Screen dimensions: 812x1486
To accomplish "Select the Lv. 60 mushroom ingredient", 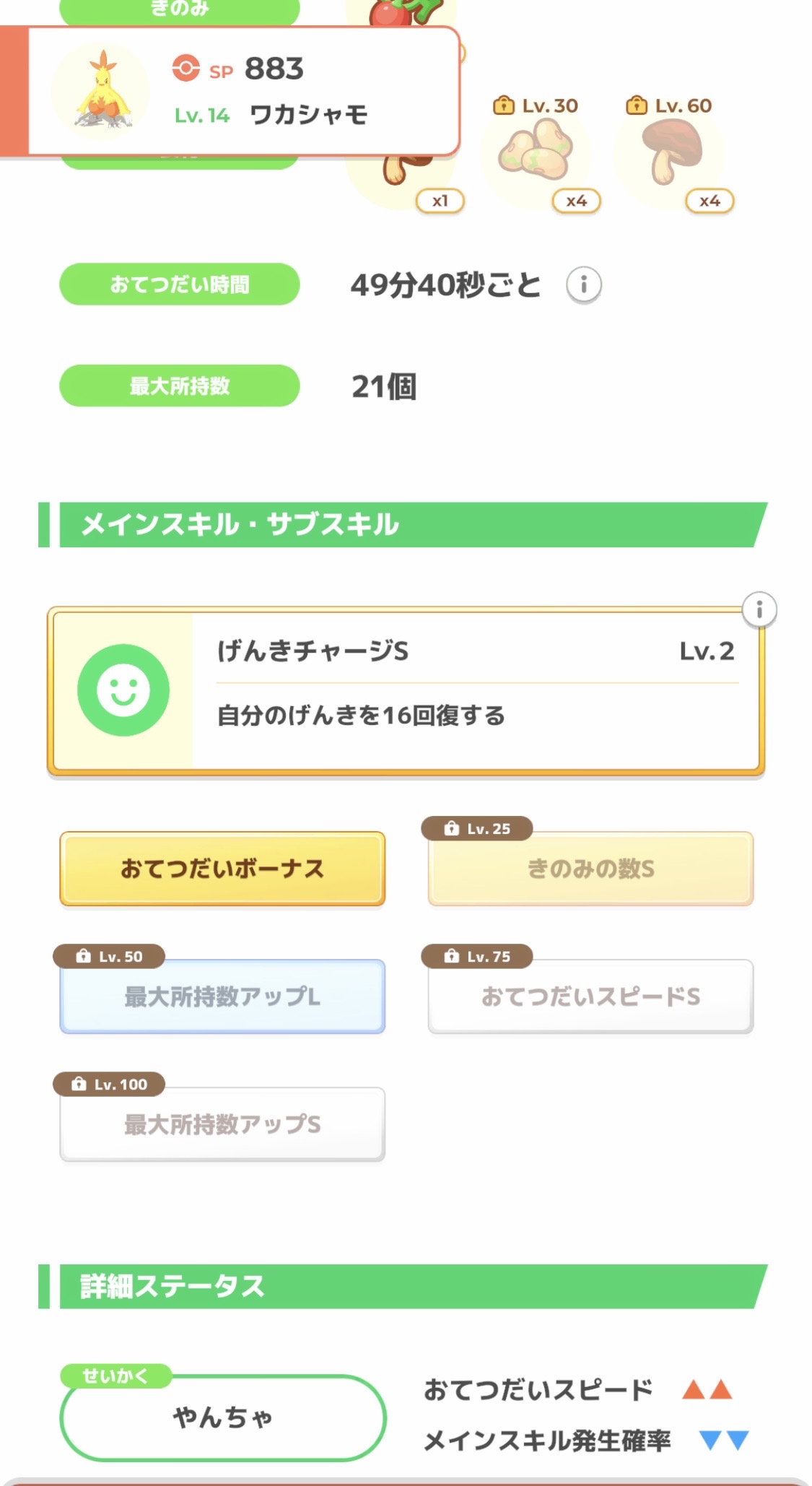I will click(671, 152).
